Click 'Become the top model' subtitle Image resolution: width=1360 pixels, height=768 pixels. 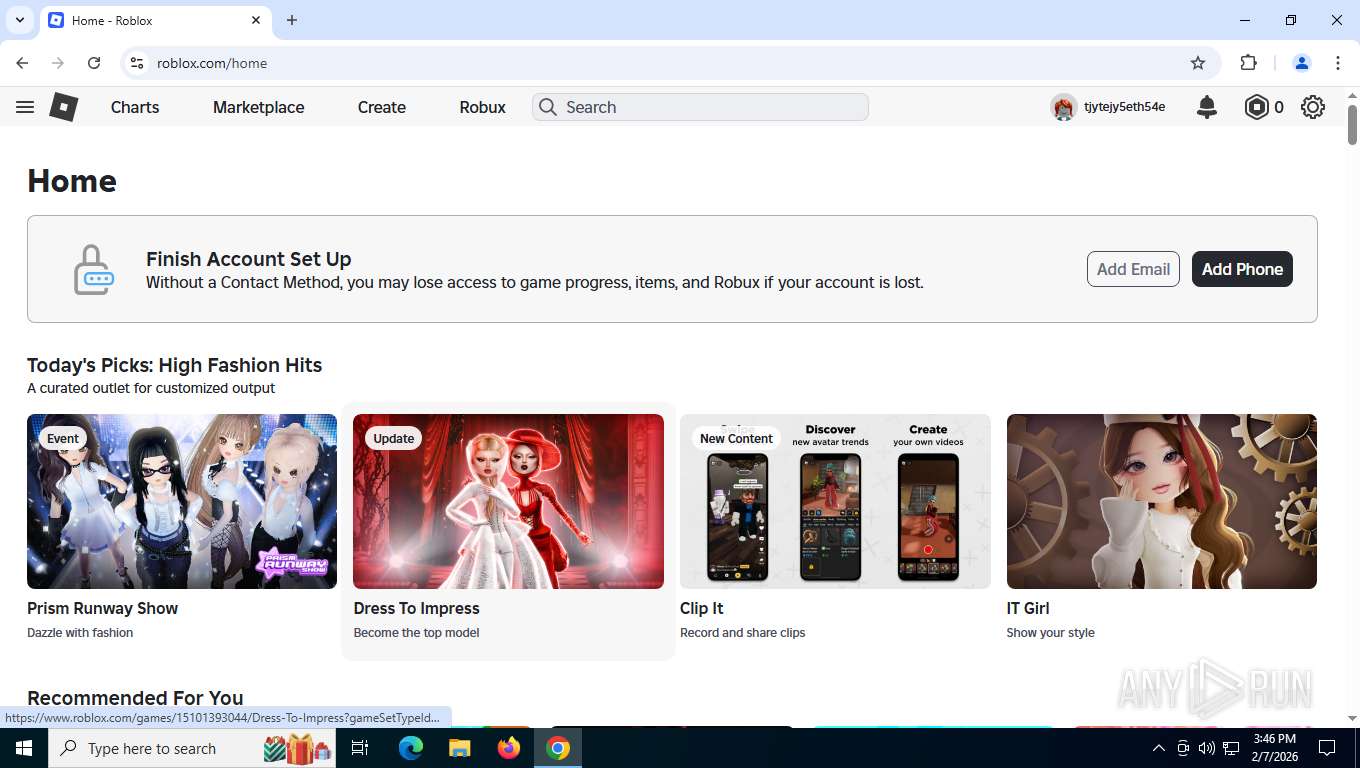(x=416, y=632)
